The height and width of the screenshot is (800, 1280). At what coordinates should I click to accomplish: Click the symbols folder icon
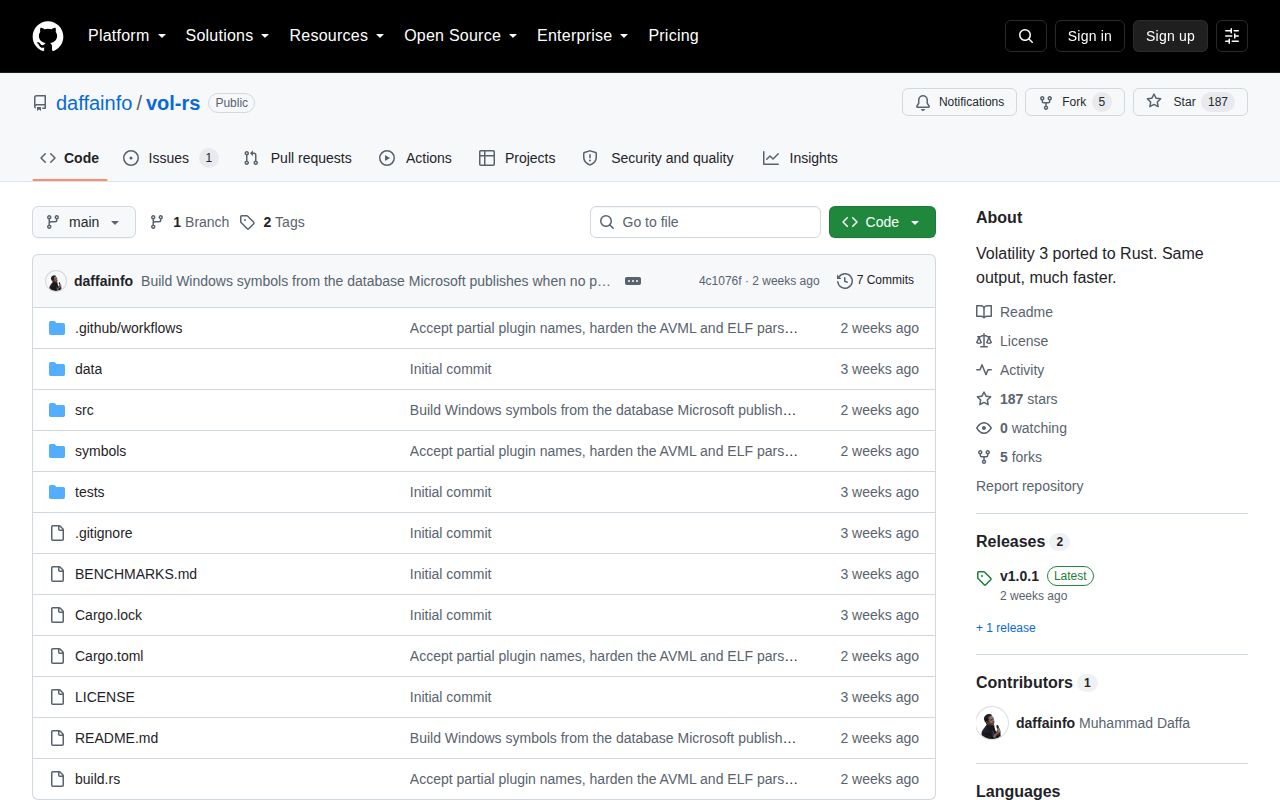[57, 451]
